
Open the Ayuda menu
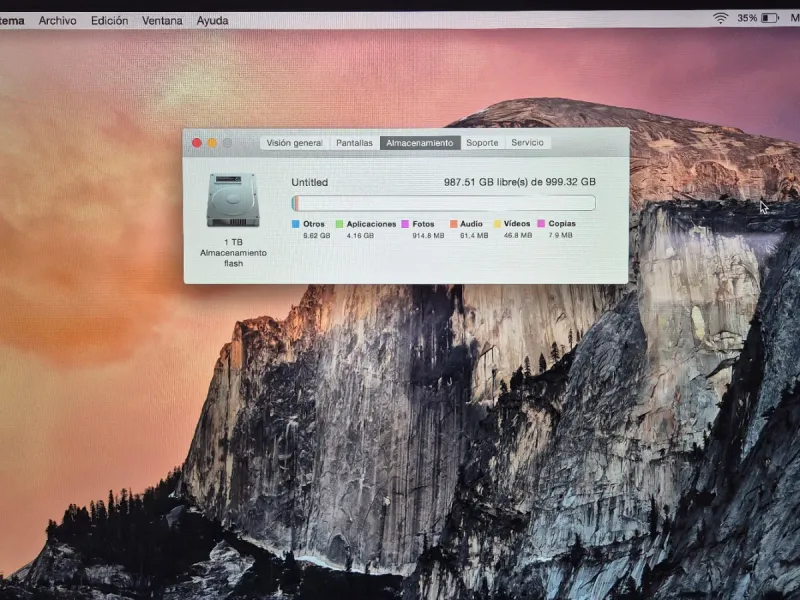tap(212, 20)
